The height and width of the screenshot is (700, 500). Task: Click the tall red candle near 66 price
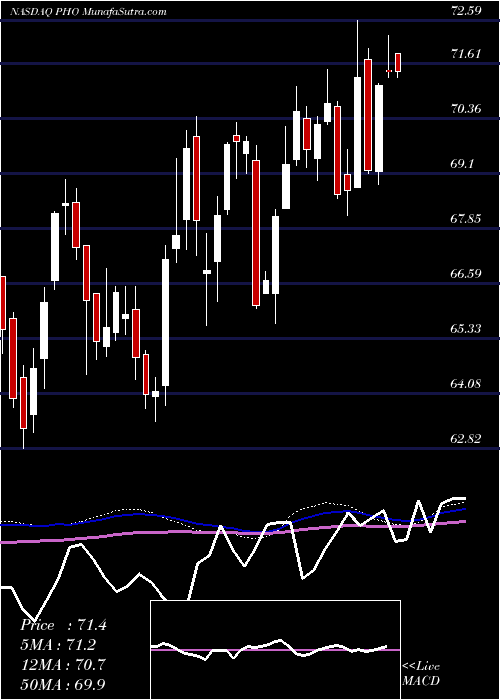256,233
